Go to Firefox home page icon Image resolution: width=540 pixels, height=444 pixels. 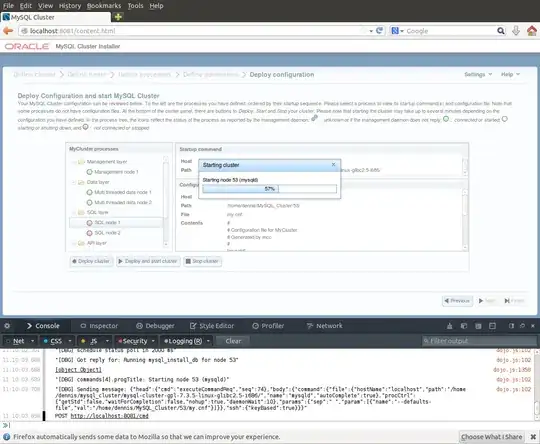point(532,31)
